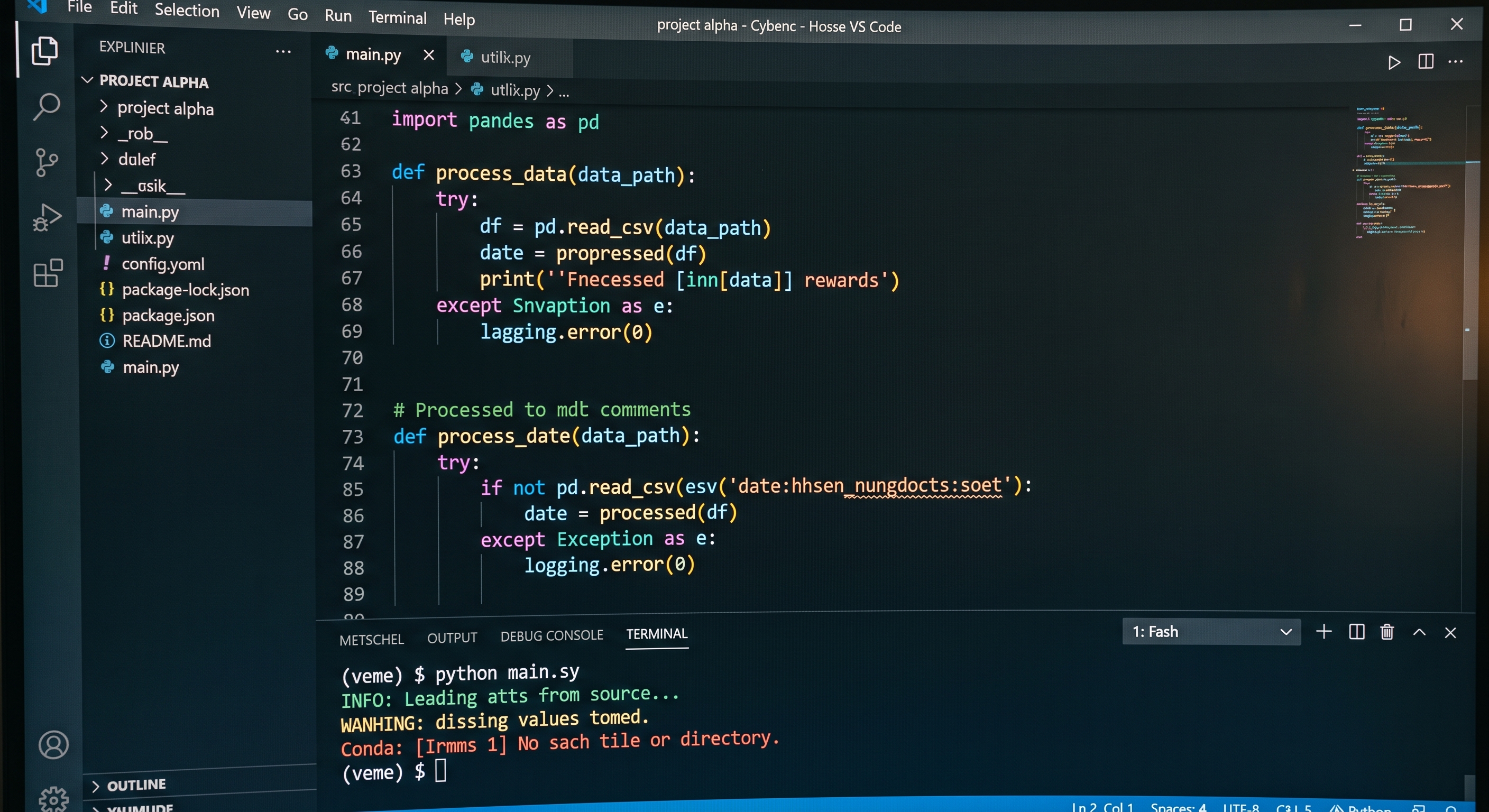
Task: Open the Terminal menu
Action: pyautogui.click(x=398, y=18)
